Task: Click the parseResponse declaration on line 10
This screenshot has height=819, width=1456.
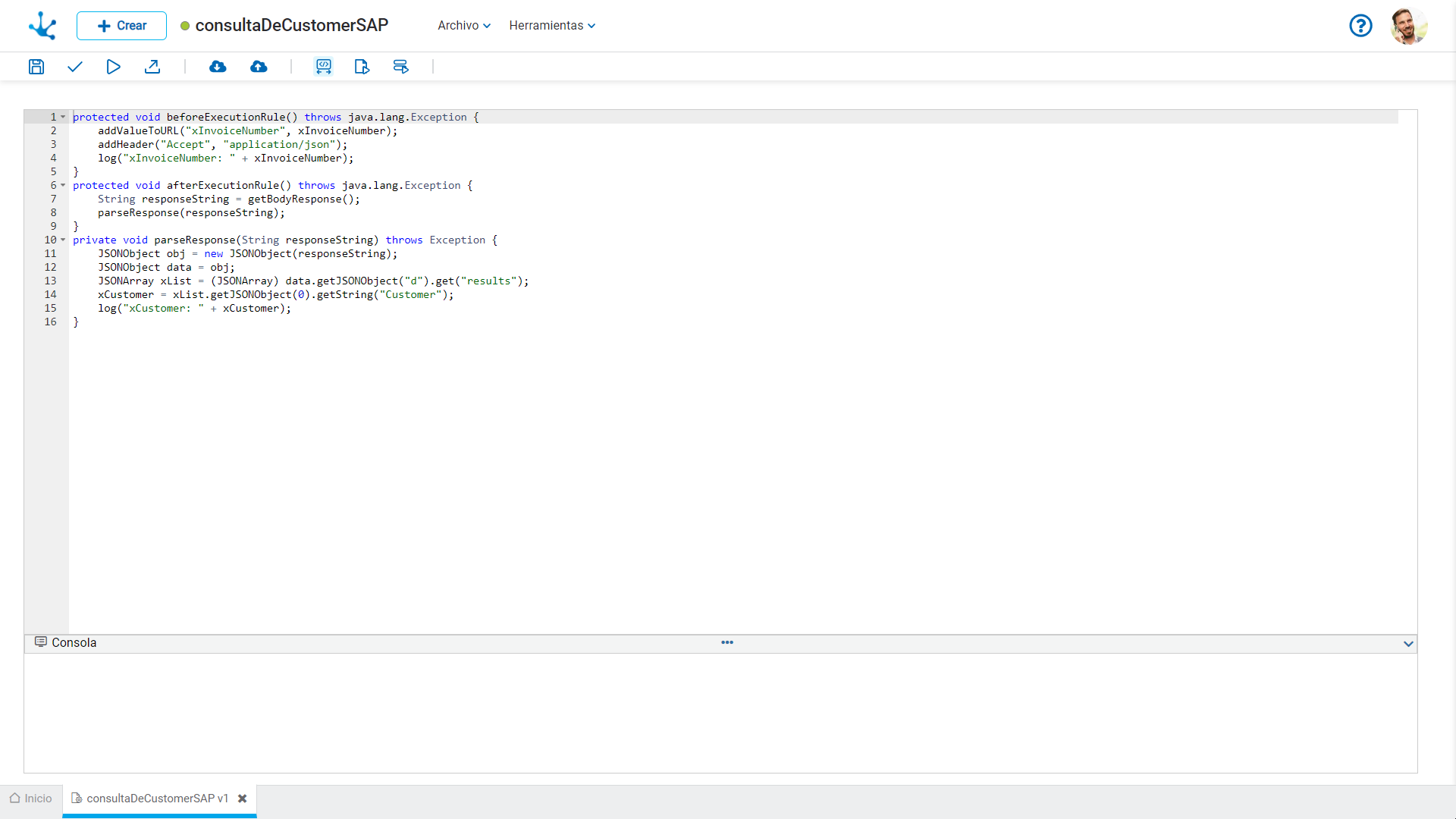Action: click(x=195, y=240)
